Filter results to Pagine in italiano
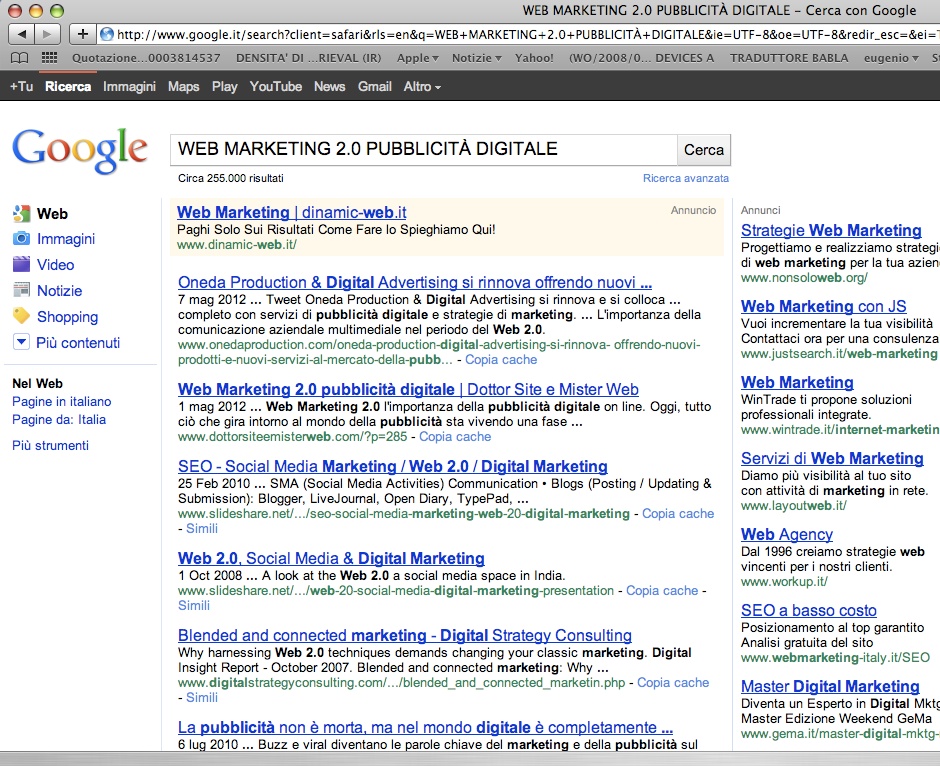The image size is (940, 766). tap(62, 402)
